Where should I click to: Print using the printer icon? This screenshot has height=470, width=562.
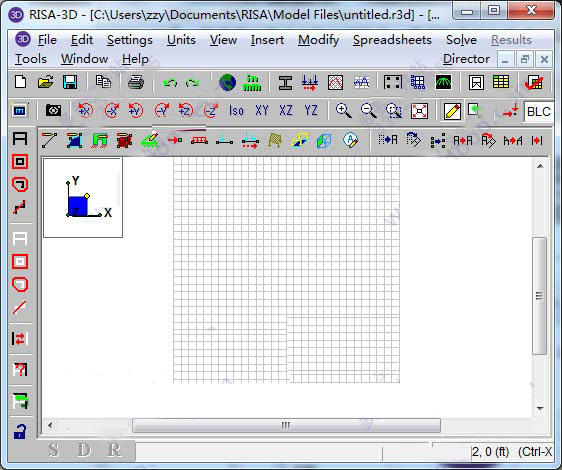coord(136,82)
